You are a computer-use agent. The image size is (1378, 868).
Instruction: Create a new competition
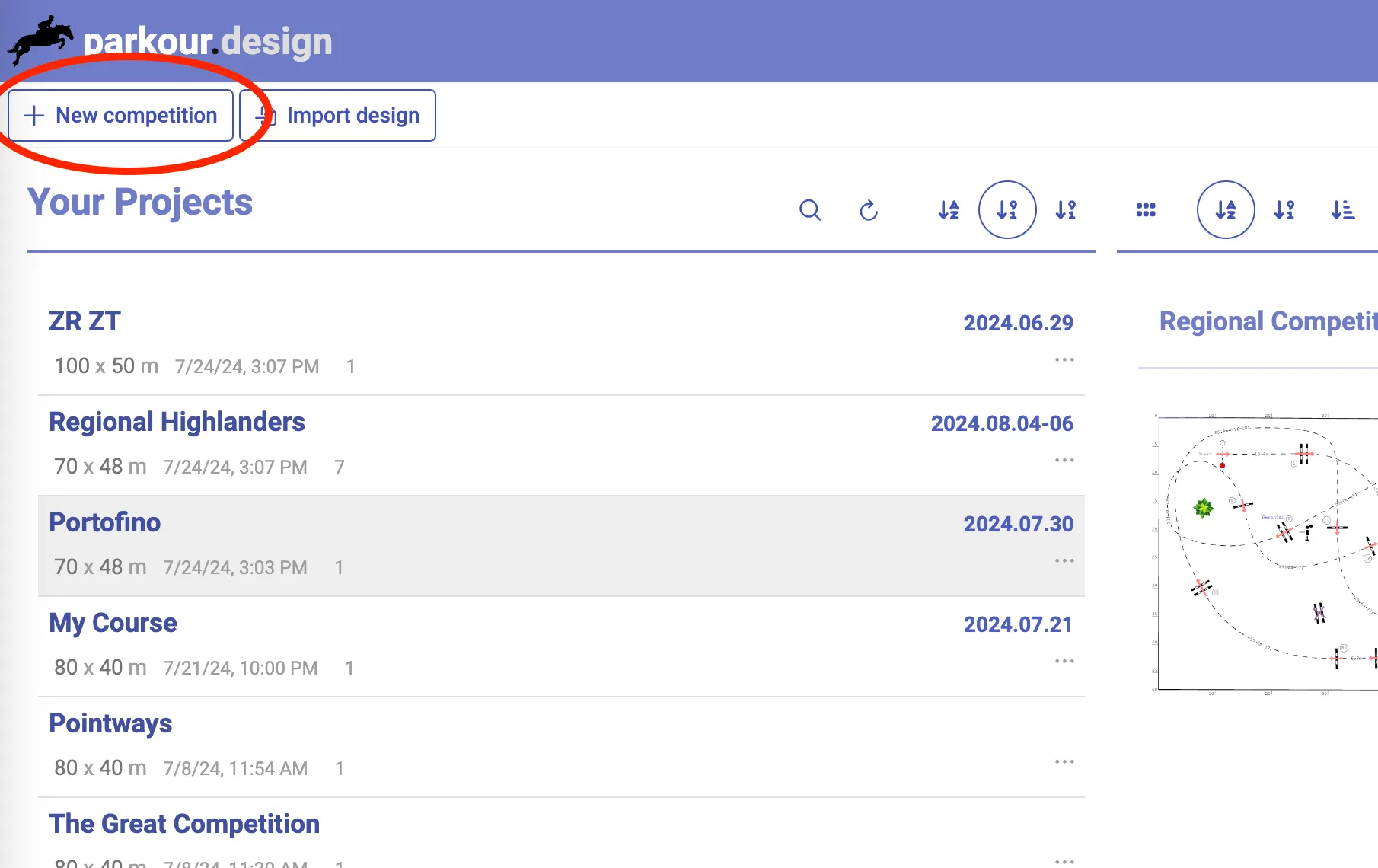[x=120, y=115]
